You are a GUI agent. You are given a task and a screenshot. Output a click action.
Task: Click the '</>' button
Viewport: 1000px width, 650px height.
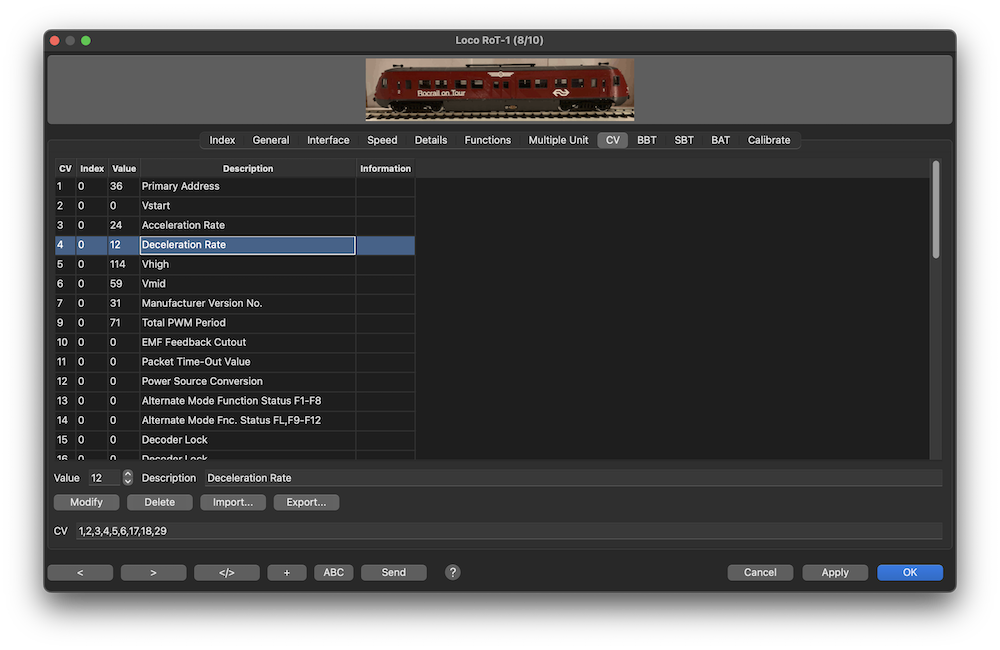(x=226, y=572)
